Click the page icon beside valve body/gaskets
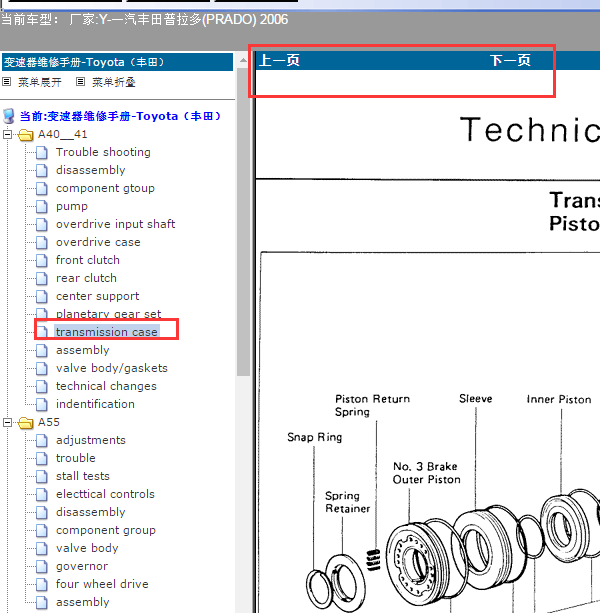 (42, 368)
